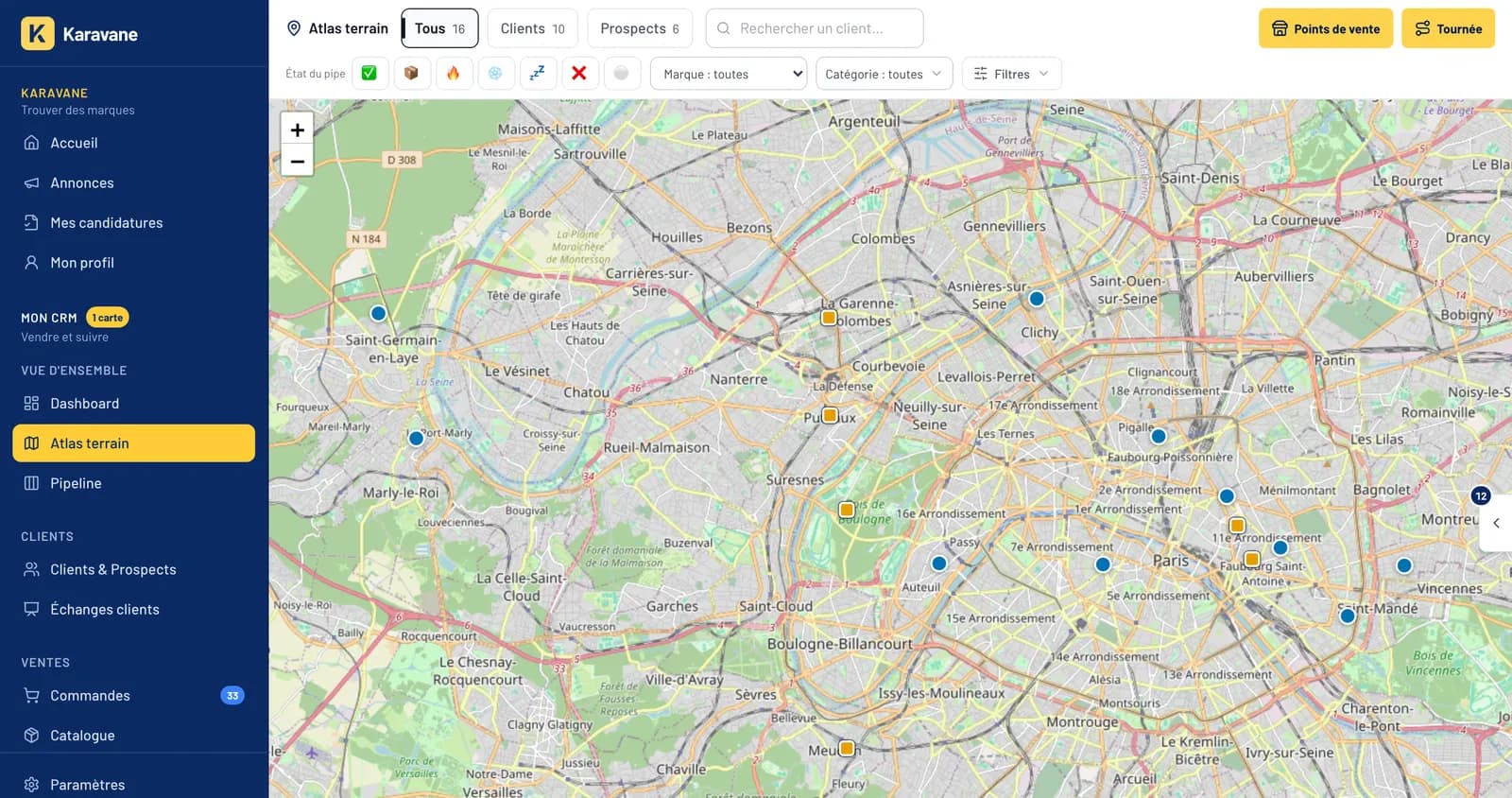Click the orange marker at La Garenne-Colombes

(x=829, y=318)
